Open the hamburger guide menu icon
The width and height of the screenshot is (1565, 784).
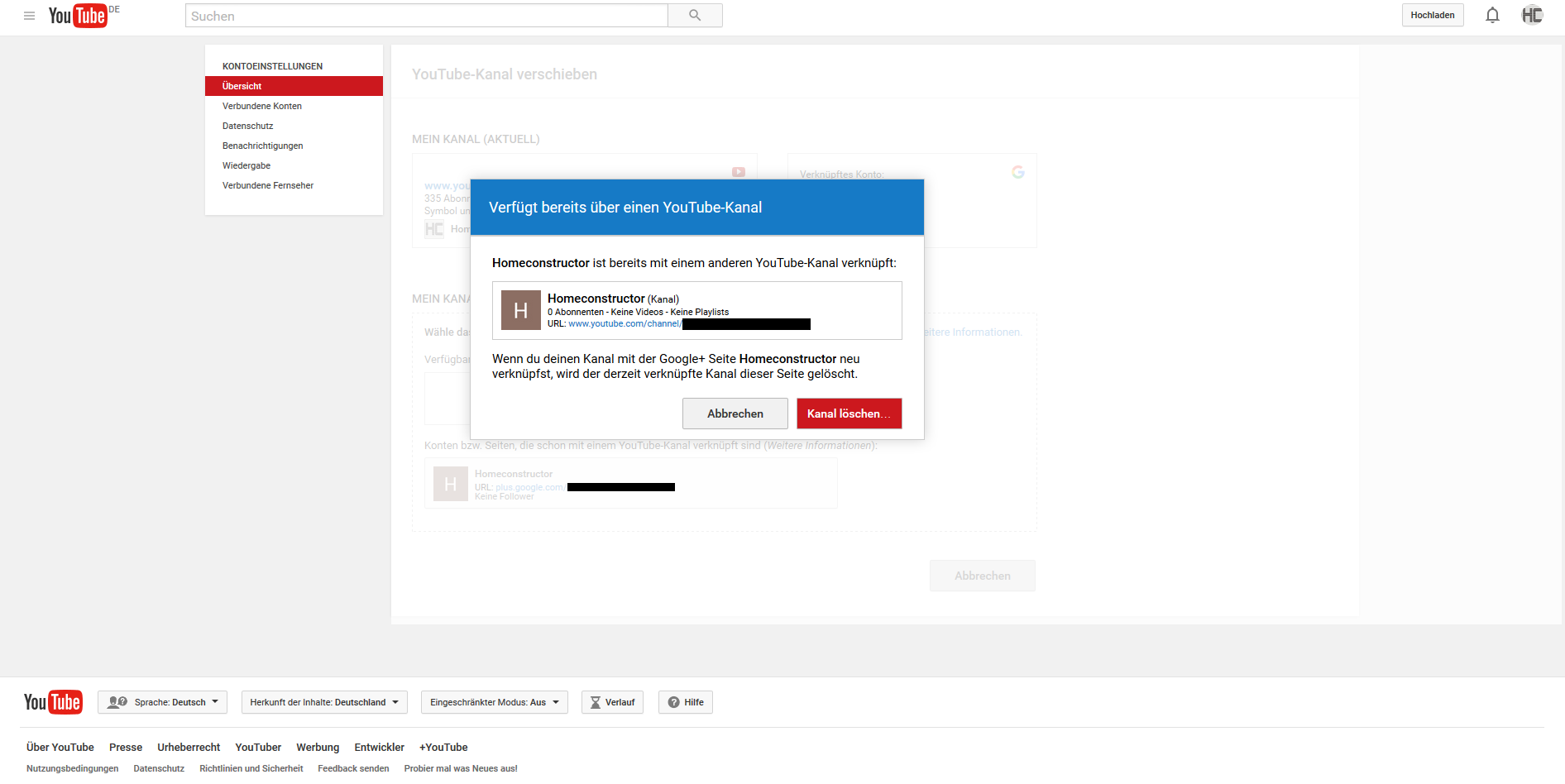(x=29, y=16)
